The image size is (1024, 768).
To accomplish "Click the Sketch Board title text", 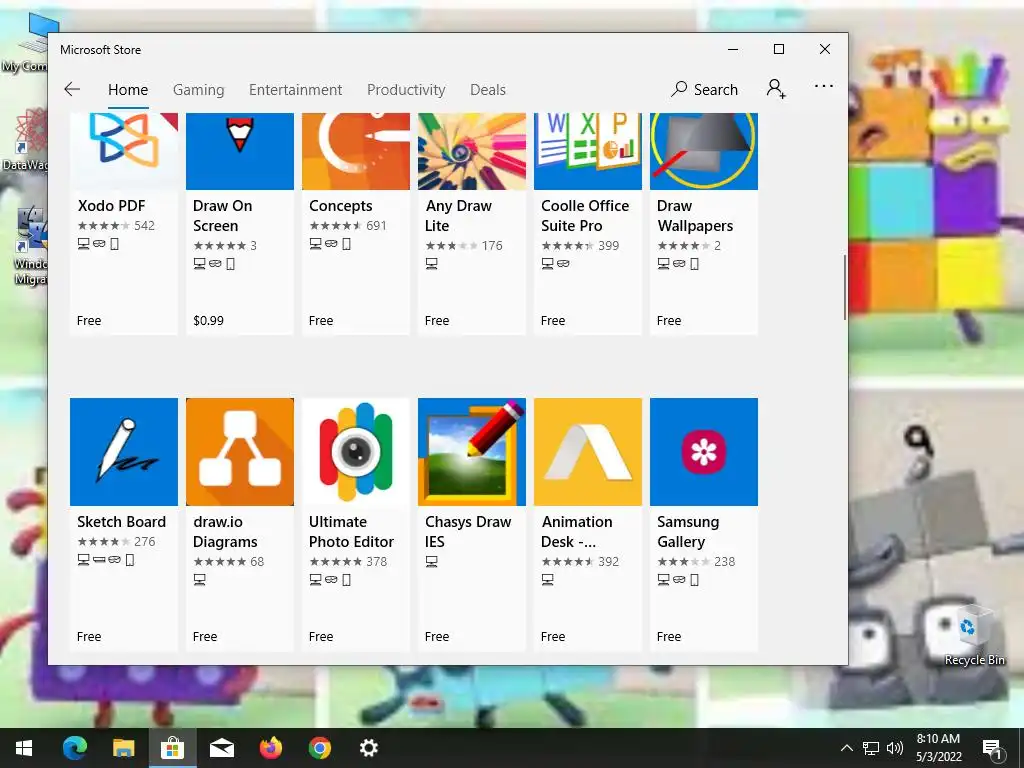I will point(121,522).
